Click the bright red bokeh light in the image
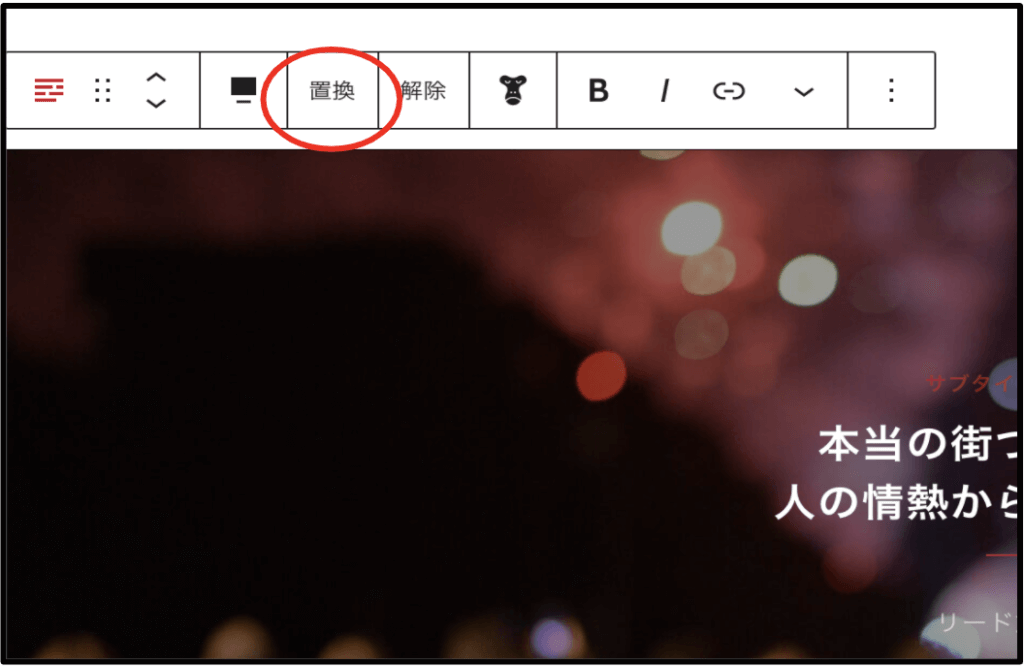Screen dimensions: 1024x667 pyautogui.click(x=601, y=376)
